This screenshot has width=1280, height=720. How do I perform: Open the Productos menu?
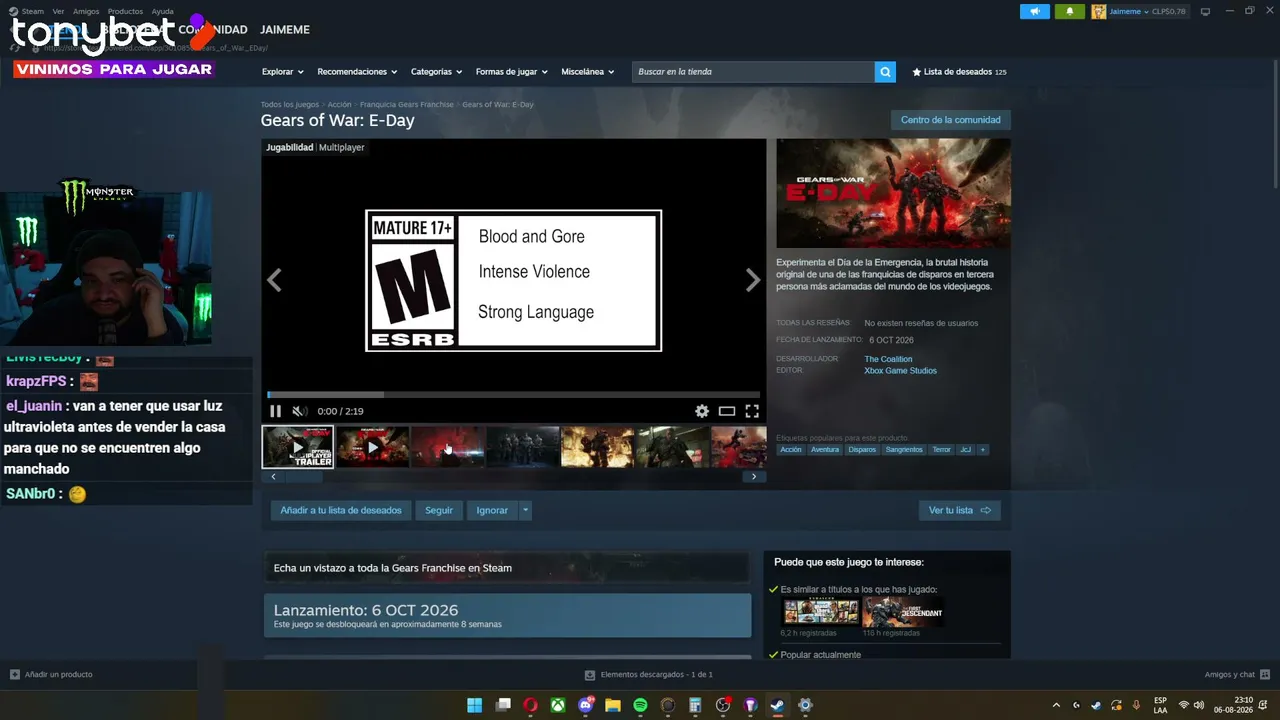pos(125,11)
